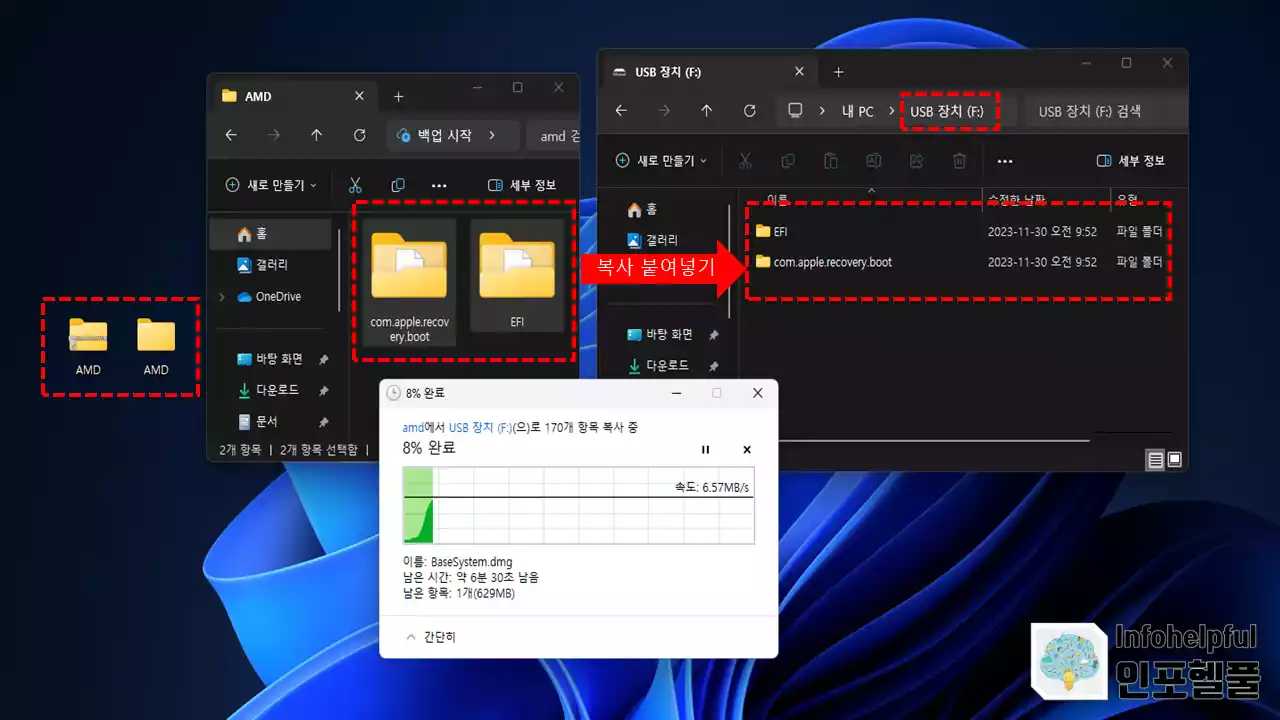Screen dimensions: 1280x720
Task: Close the AMD tab
Action: (359, 96)
